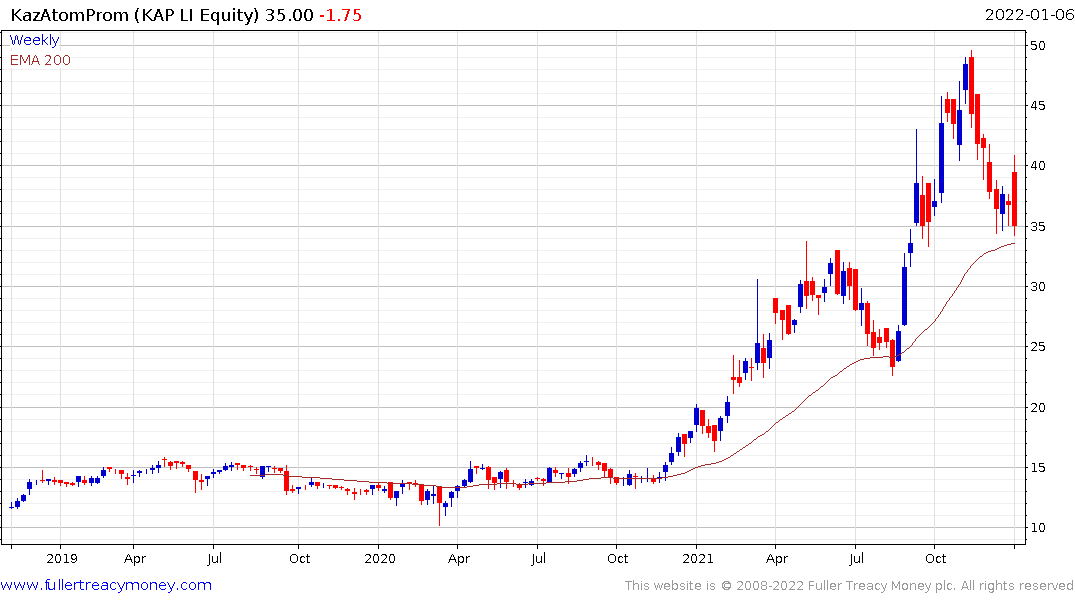Click the 'Oct' x-axis label before 2021

[618, 559]
